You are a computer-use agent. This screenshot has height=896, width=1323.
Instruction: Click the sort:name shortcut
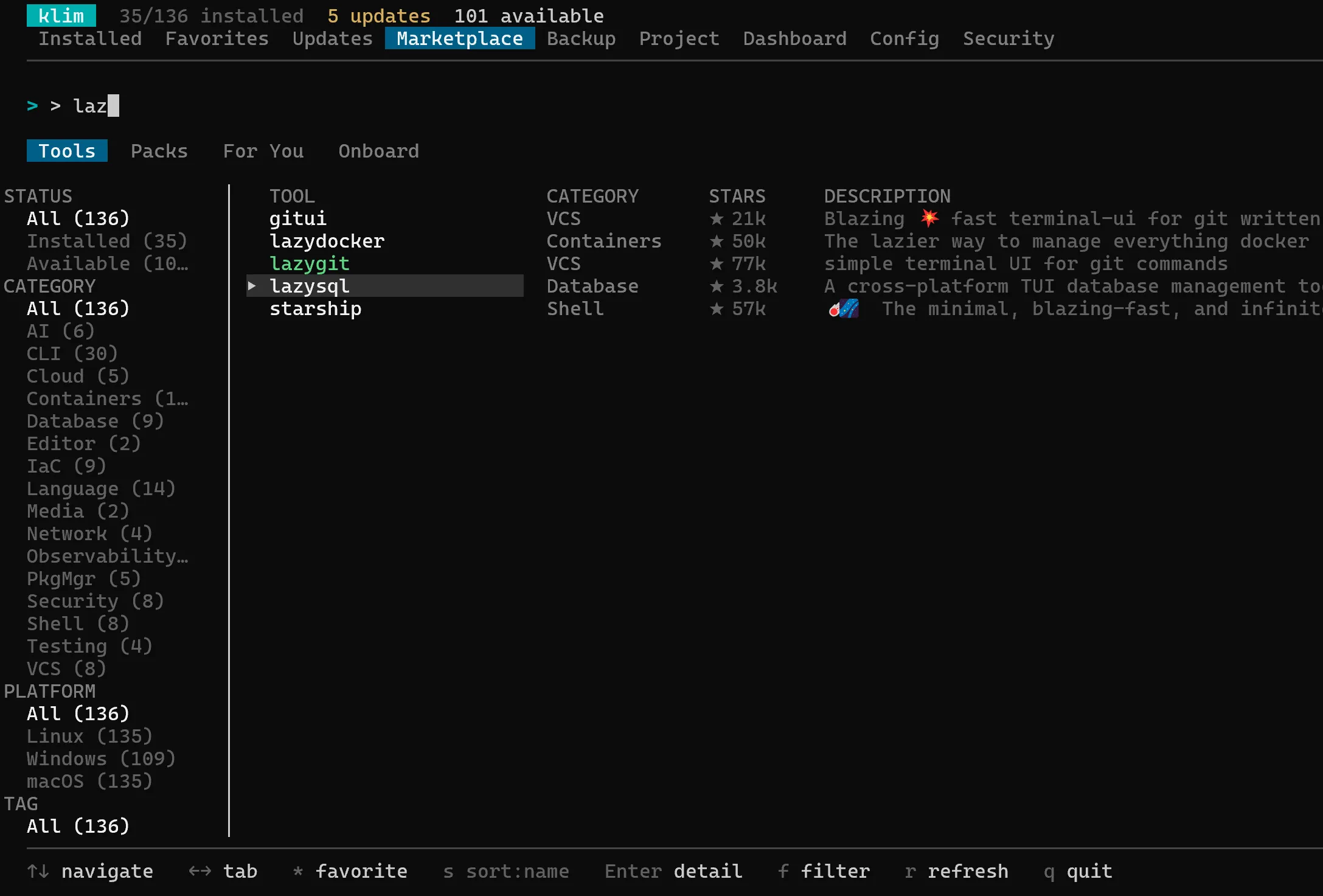point(506,872)
